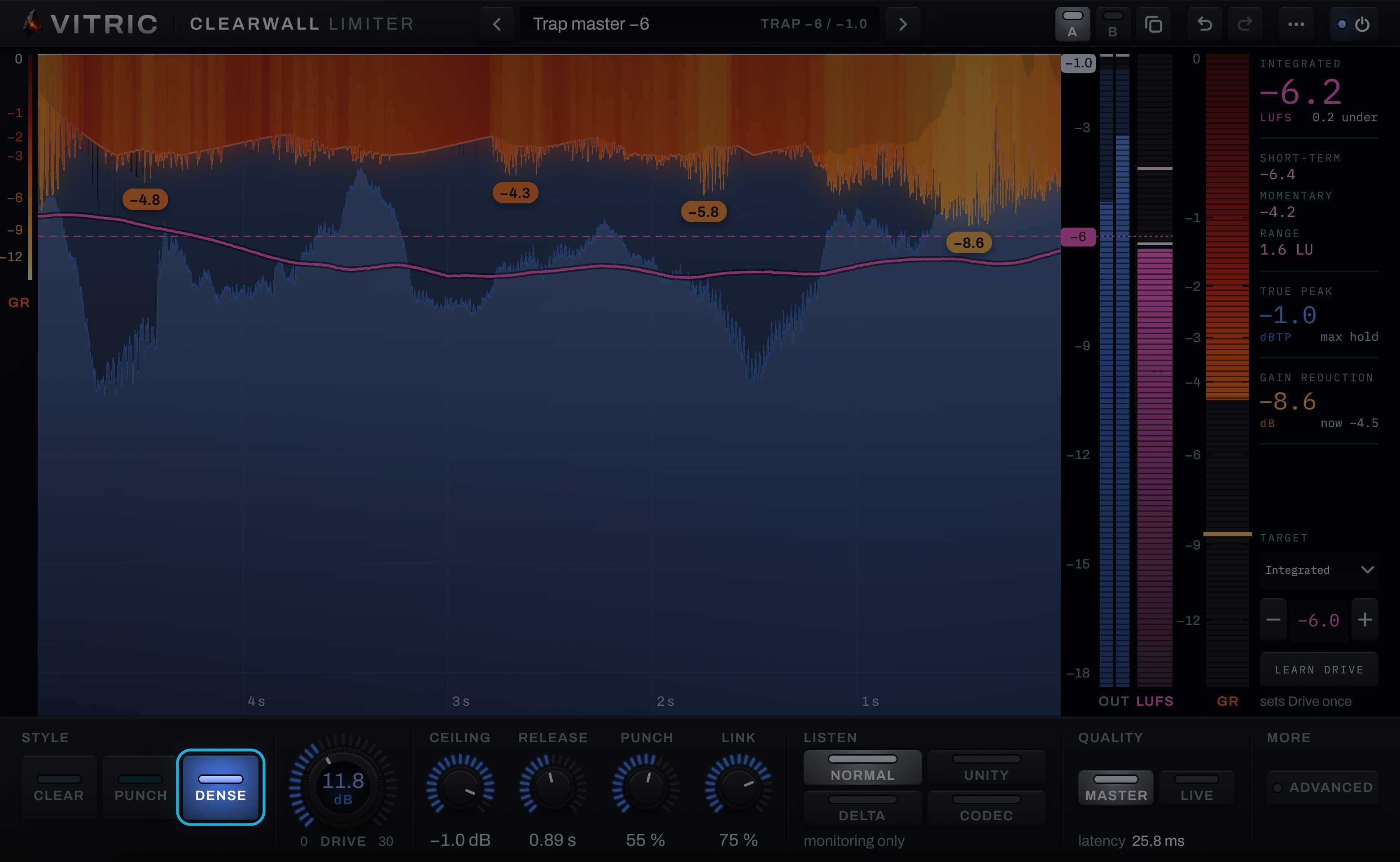The width and height of the screenshot is (1400, 862).
Task: Open the three-dot more options menu
Action: point(1296,24)
